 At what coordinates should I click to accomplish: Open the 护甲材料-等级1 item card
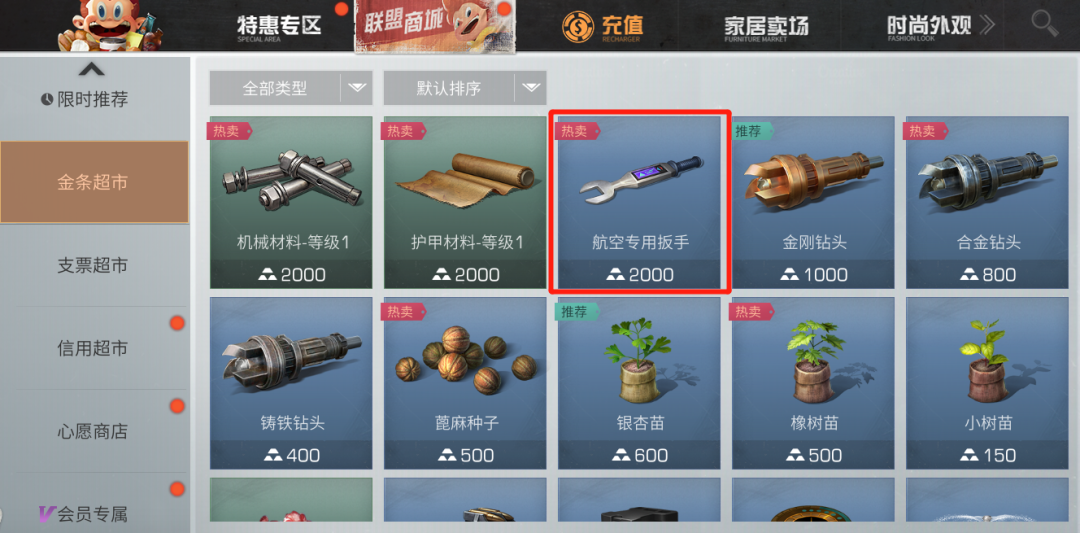click(465, 202)
